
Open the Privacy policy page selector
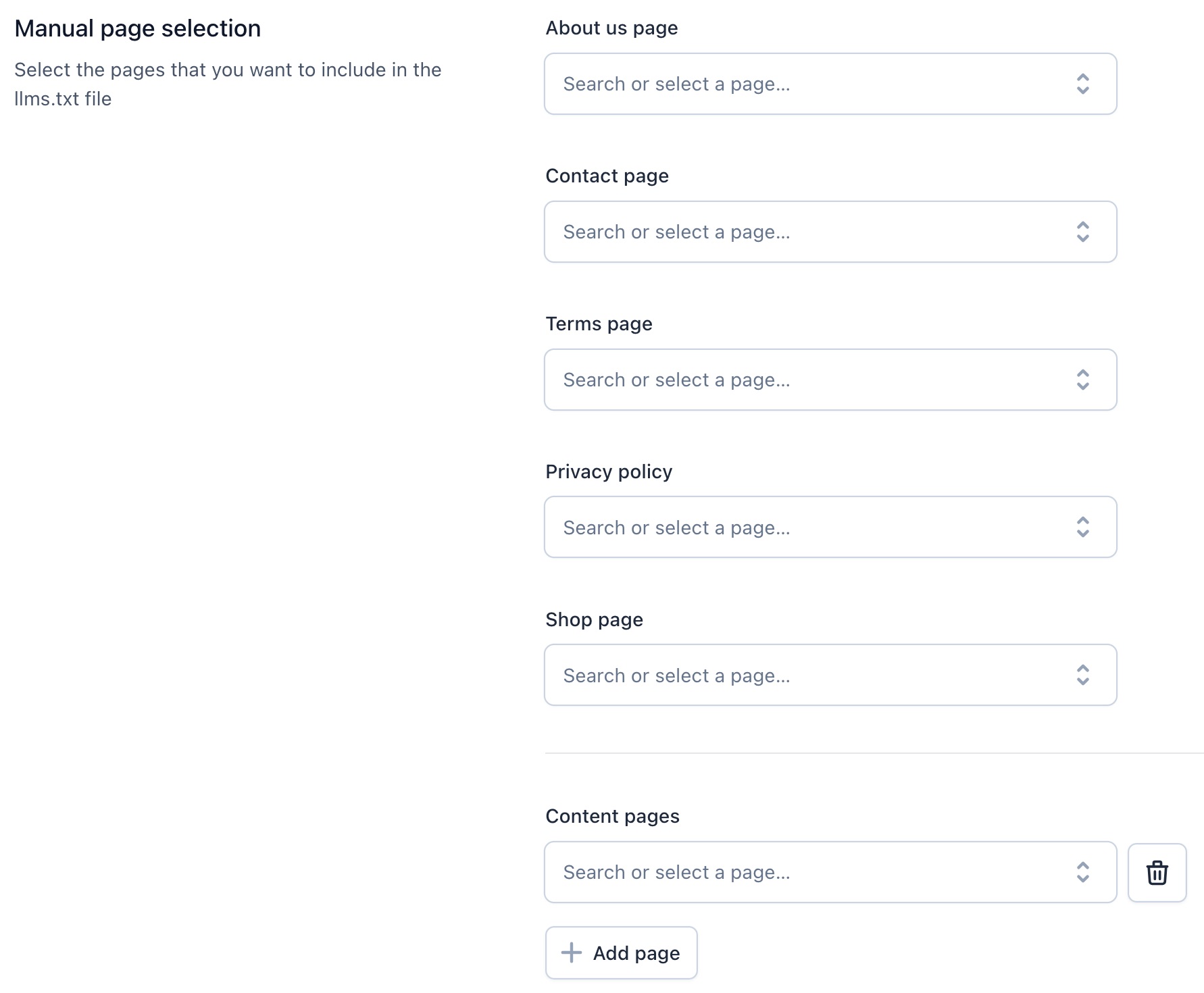(x=830, y=527)
